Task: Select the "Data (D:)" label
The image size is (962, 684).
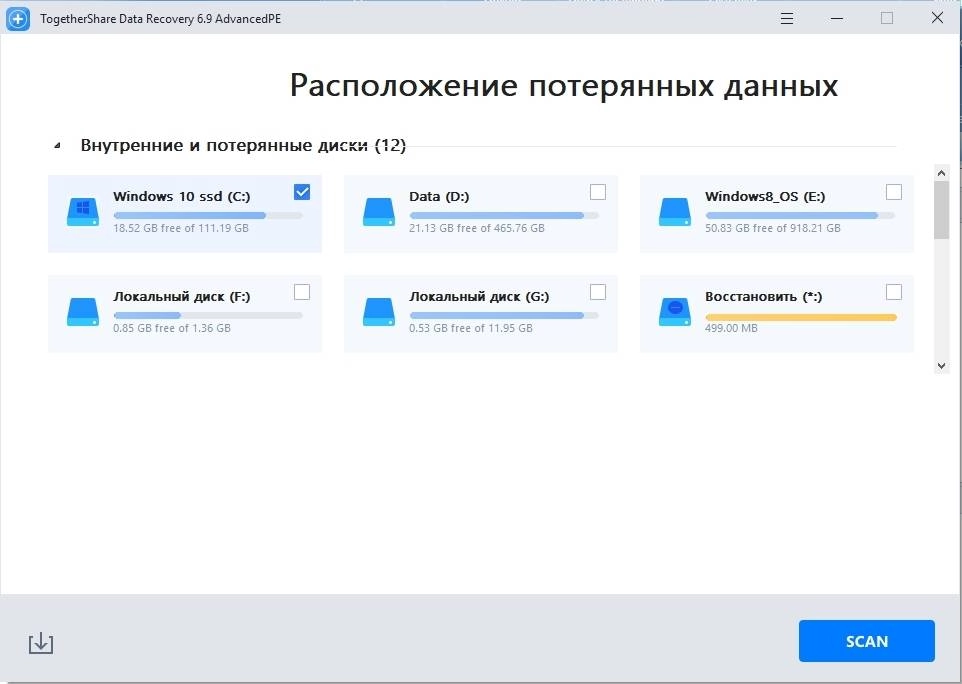Action: coord(439,196)
